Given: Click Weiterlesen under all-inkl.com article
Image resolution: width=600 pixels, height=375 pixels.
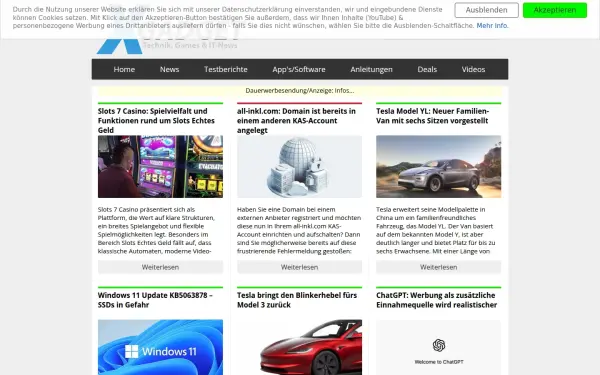Looking at the screenshot, I should [x=299, y=267].
